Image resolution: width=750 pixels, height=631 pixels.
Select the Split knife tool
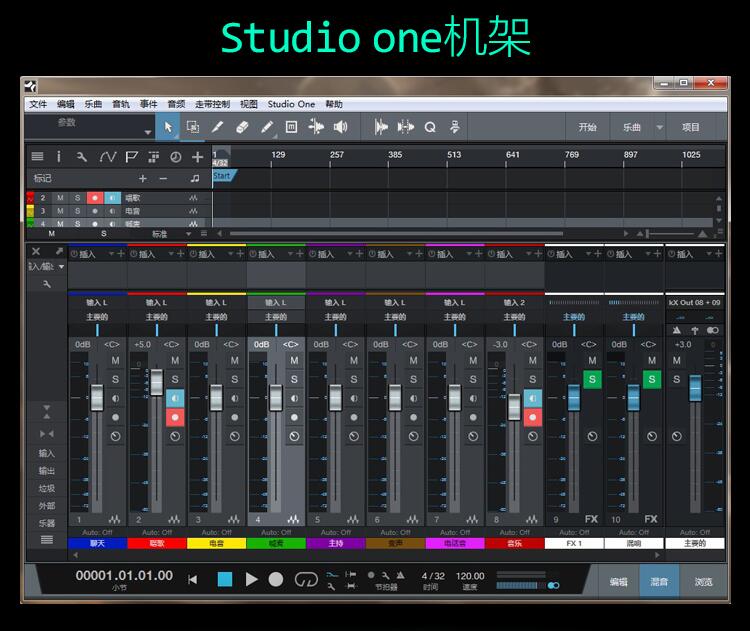point(218,127)
